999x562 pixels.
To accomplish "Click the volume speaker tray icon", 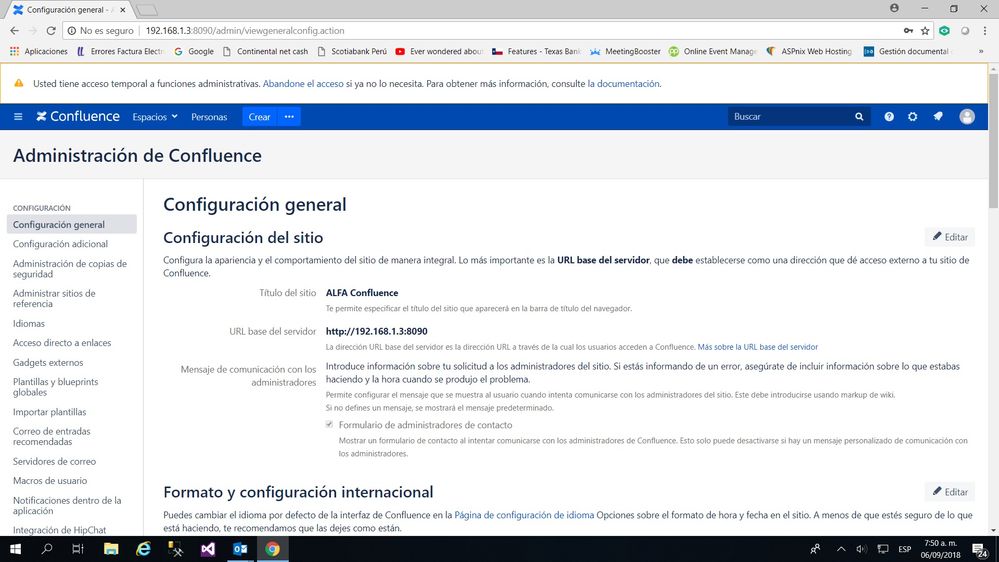I will pos(861,549).
